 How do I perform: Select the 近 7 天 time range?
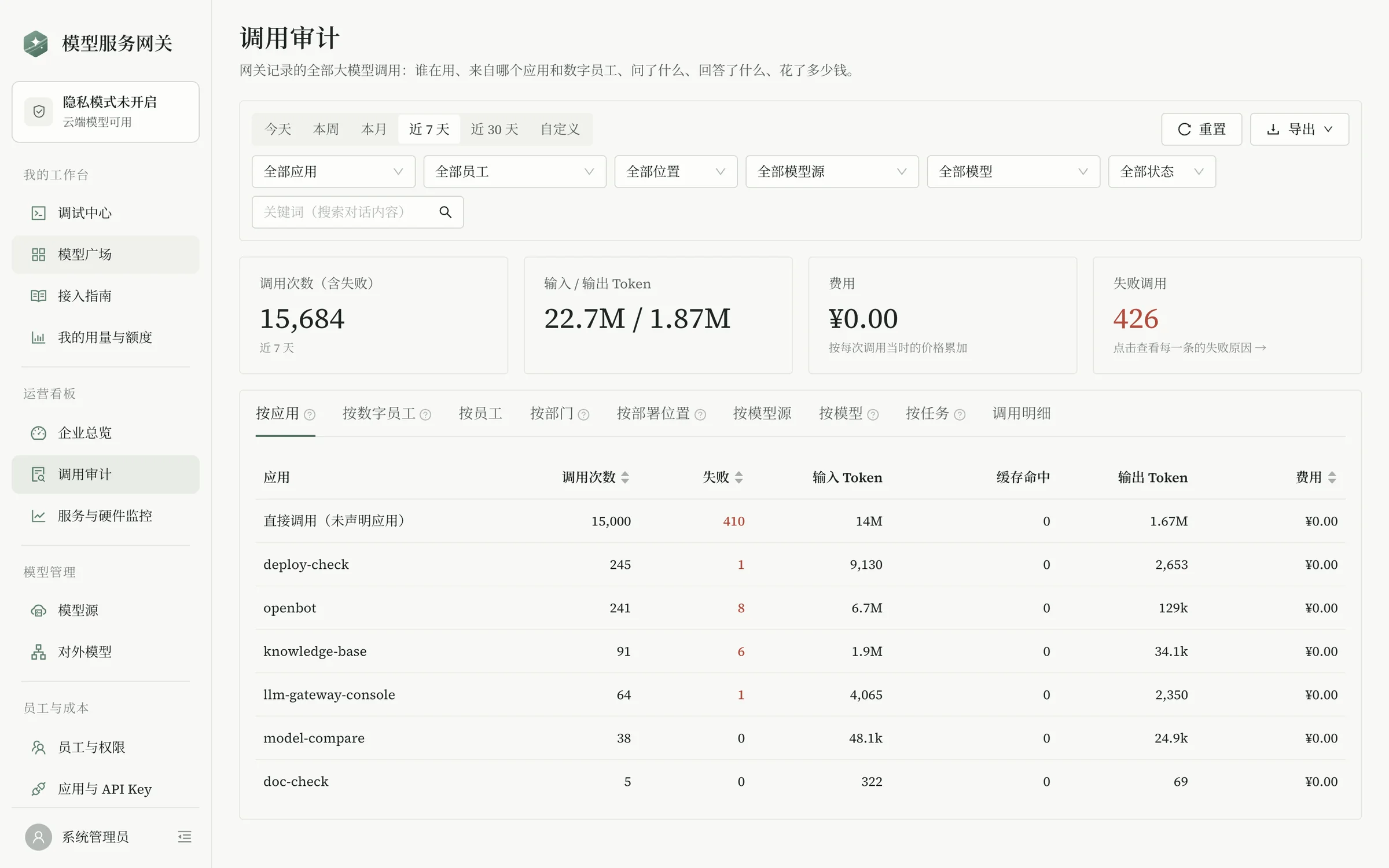[x=429, y=129]
